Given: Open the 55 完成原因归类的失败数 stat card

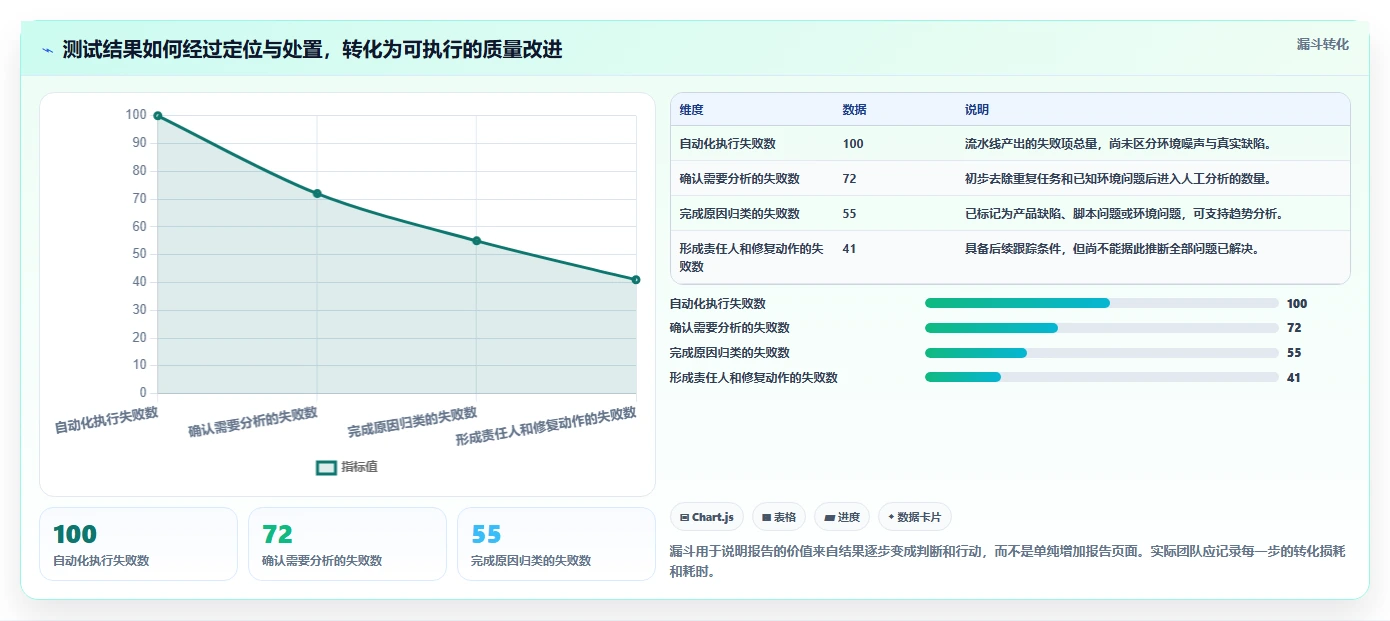Looking at the screenshot, I should tap(556, 544).
